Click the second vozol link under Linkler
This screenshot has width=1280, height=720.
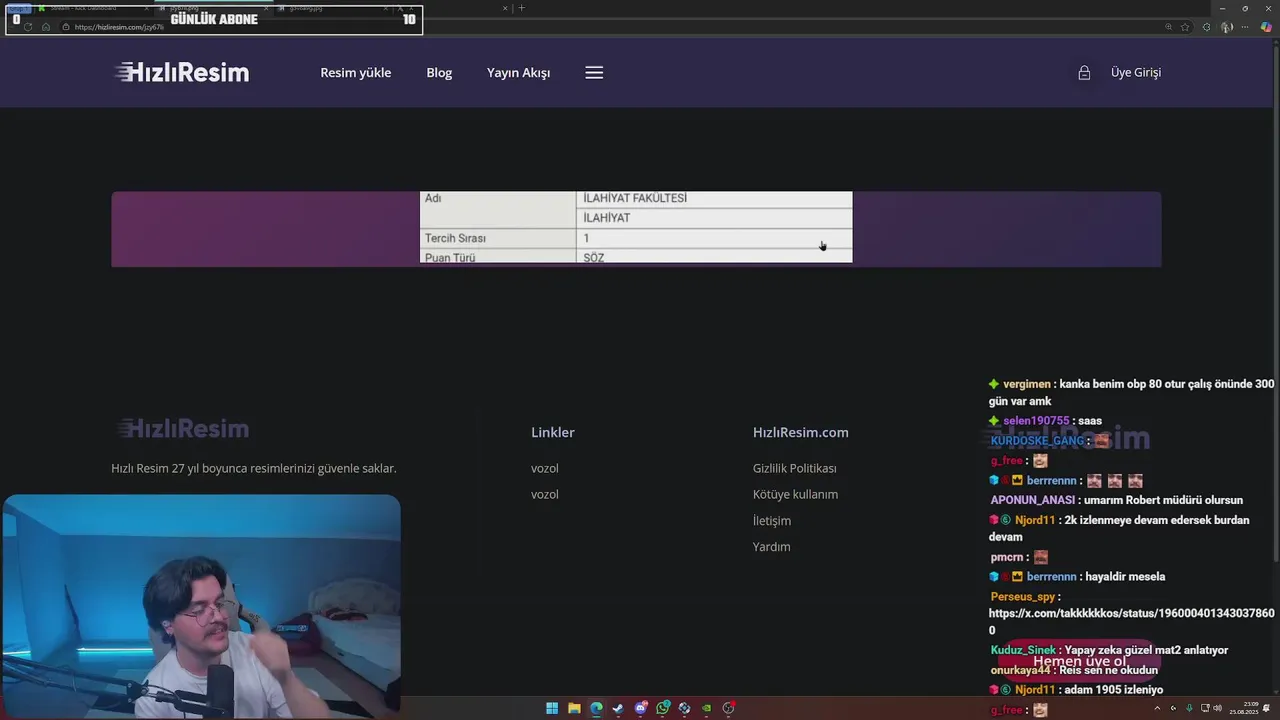click(x=544, y=494)
